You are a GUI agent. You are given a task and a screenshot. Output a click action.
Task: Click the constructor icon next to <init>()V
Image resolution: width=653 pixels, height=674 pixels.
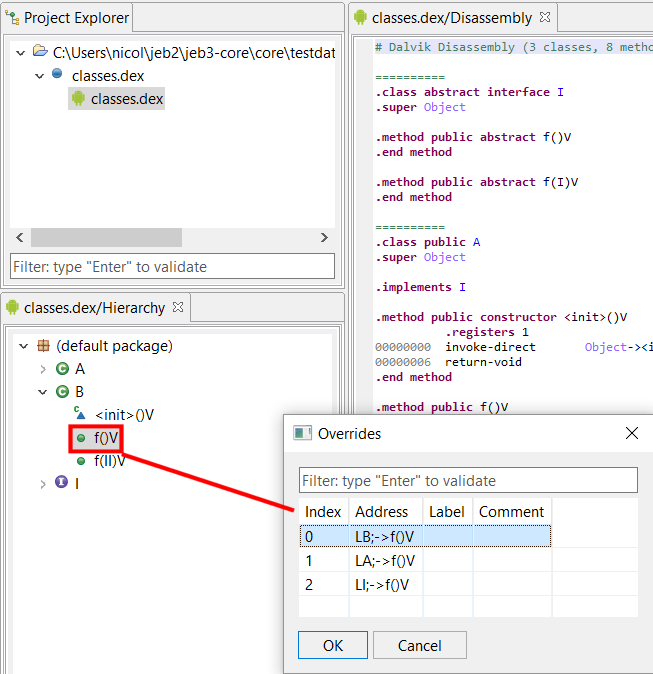pos(80,413)
